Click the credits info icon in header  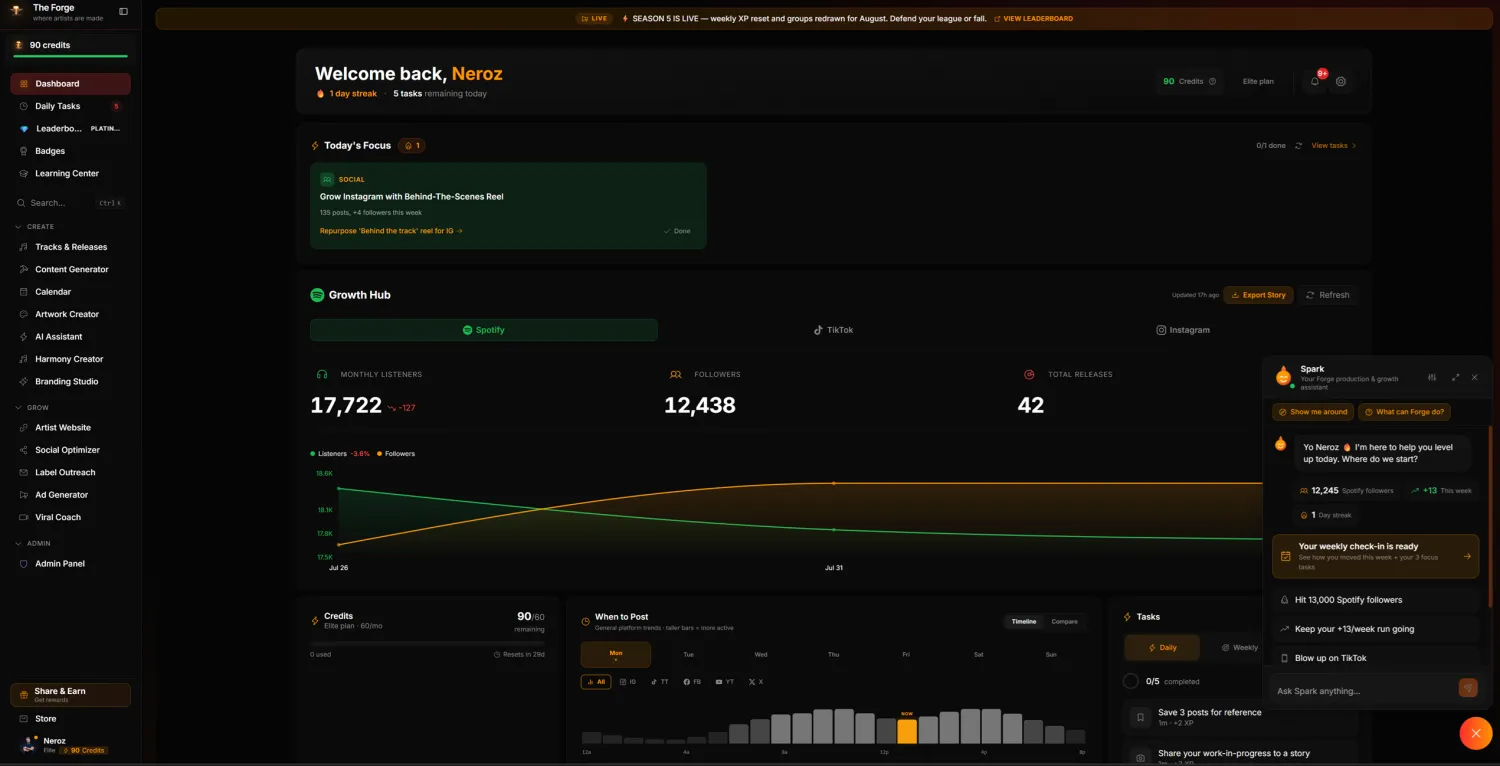click(1212, 81)
